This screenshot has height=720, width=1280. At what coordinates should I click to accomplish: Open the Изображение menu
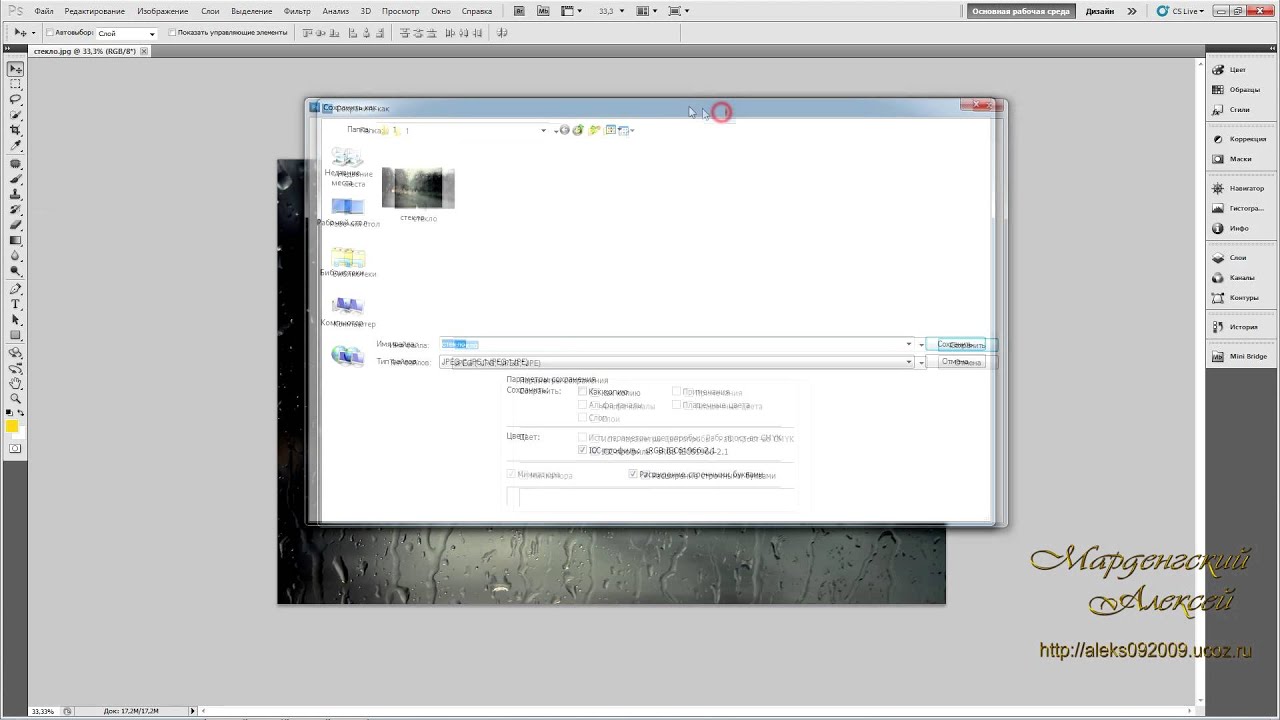coord(164,11)
